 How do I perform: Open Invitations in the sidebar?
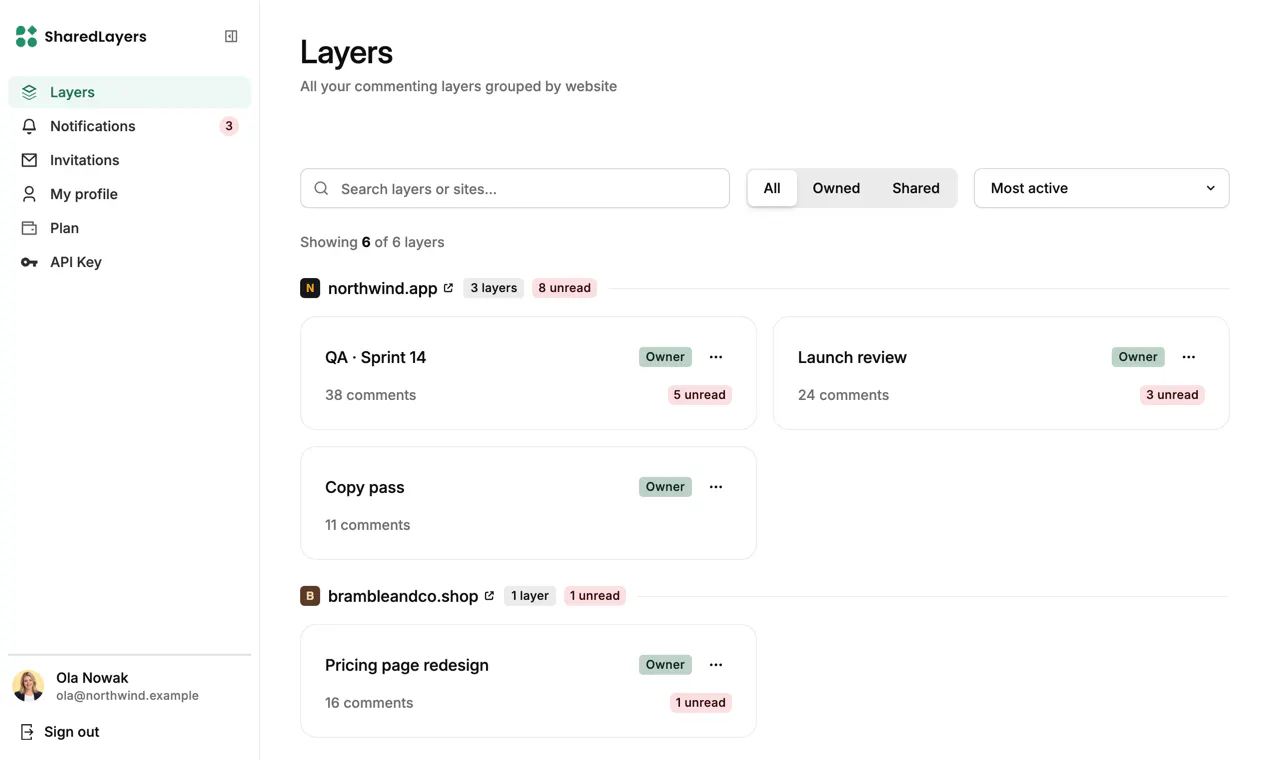pos(130,160)
